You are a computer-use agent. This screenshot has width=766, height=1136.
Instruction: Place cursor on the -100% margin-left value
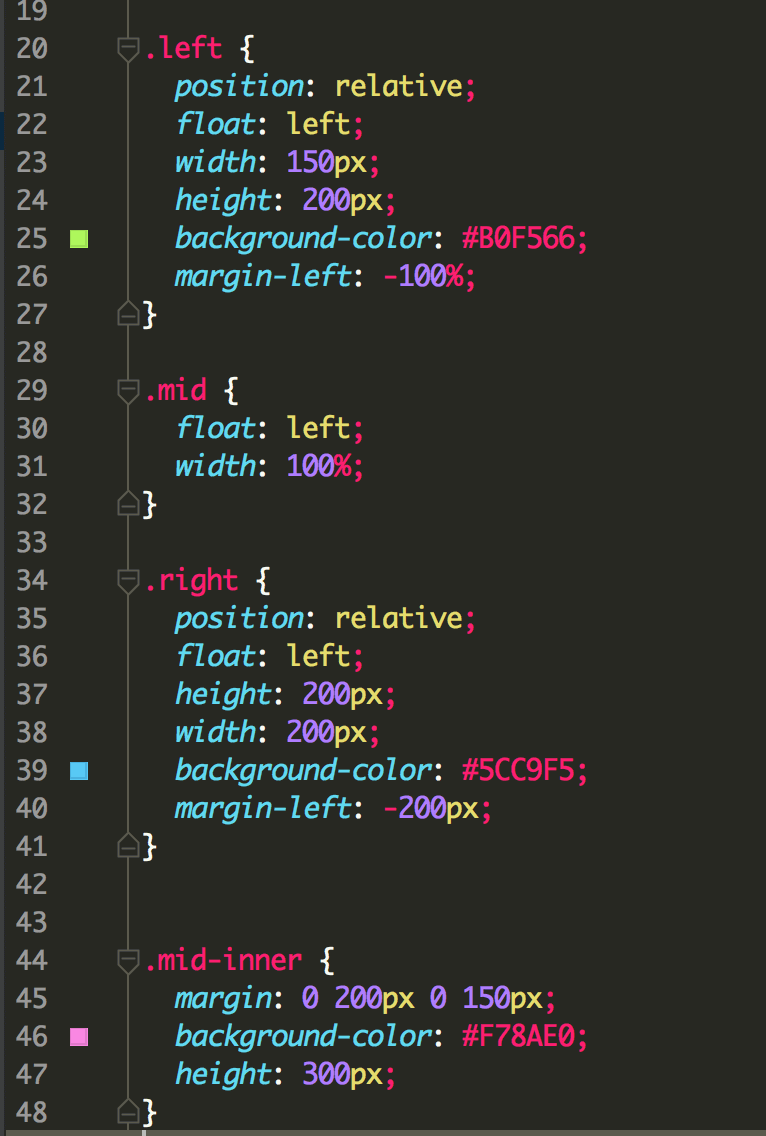point(423,277)
